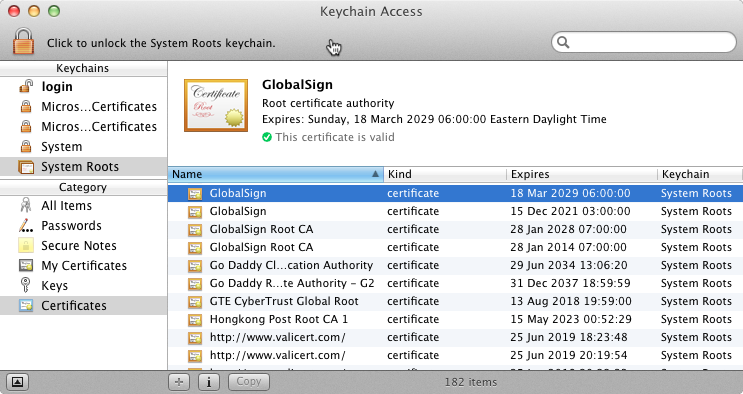
Task: Open the Passwords category
Action: coord(83,226)
